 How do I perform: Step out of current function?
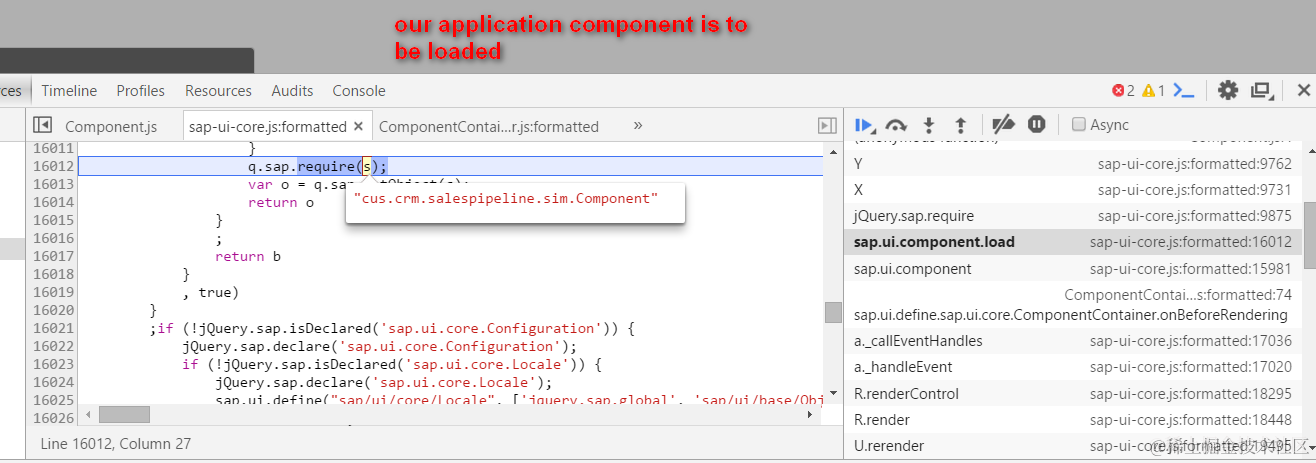[x=961, y=125]
